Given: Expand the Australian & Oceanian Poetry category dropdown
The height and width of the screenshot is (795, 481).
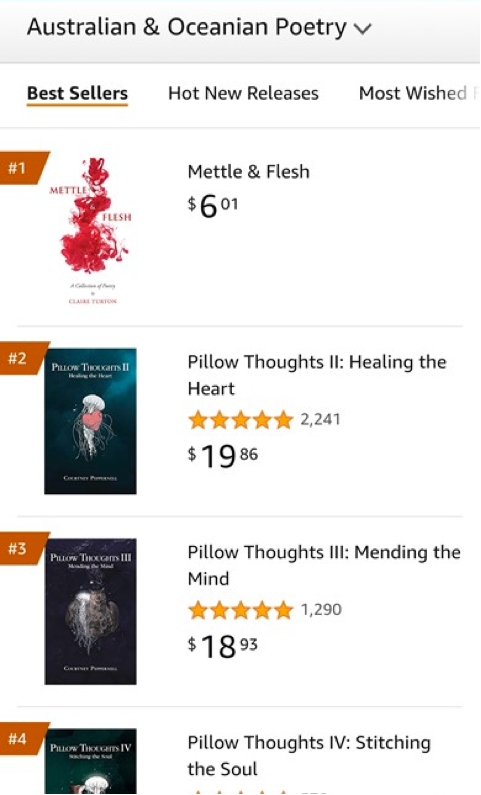Looking at the screenshot, I should click(199, 27).
